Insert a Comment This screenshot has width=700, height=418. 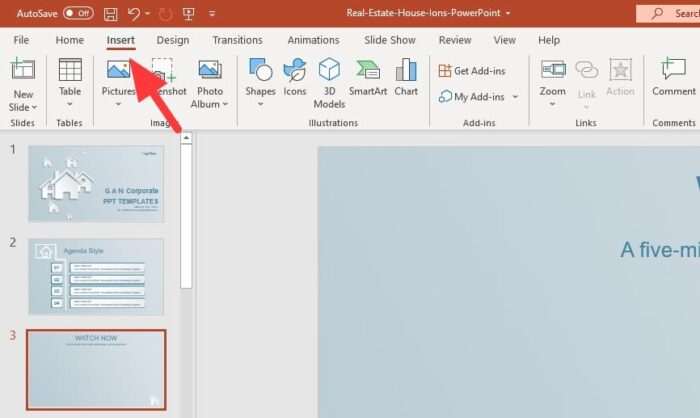tap(674, 76)
